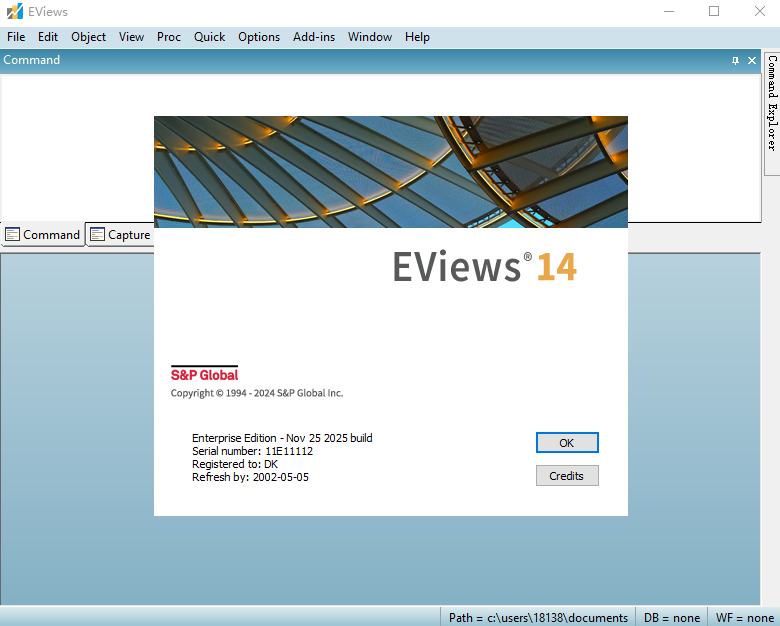Pin the Command panel
Screen dimensions: 780x626
[735, 61]
